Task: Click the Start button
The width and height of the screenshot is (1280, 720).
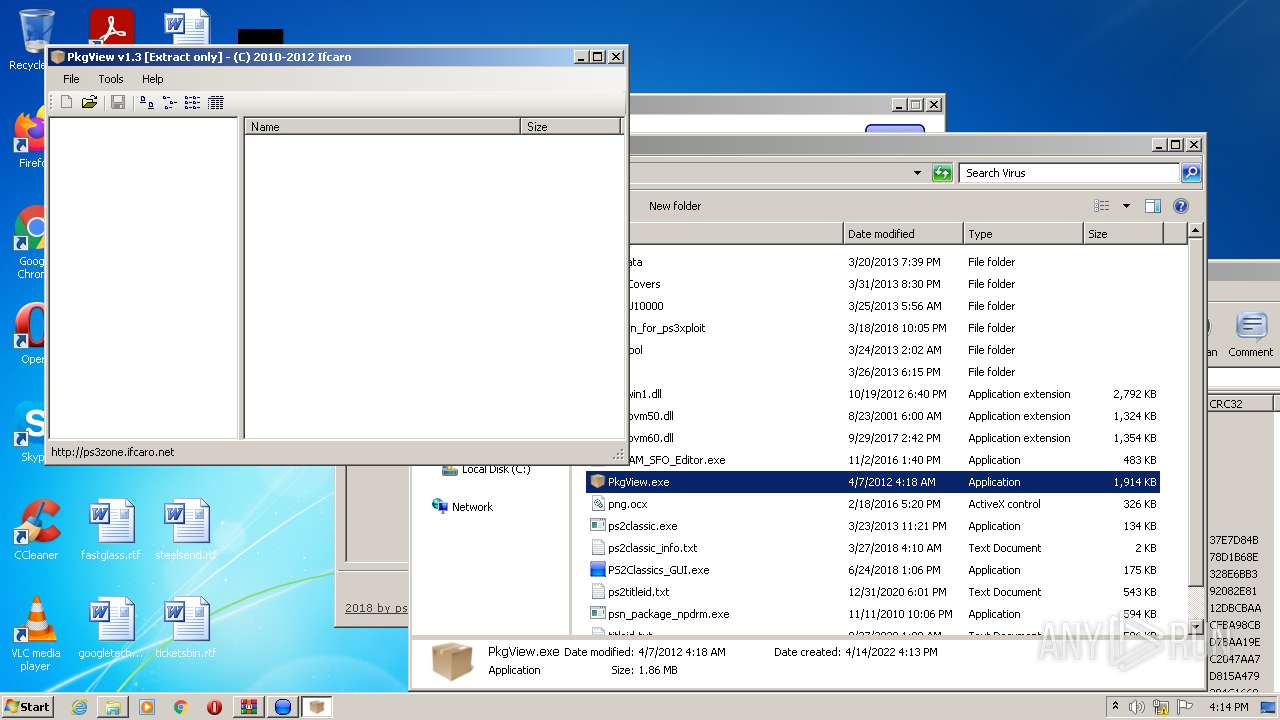Action: point(27,706)
